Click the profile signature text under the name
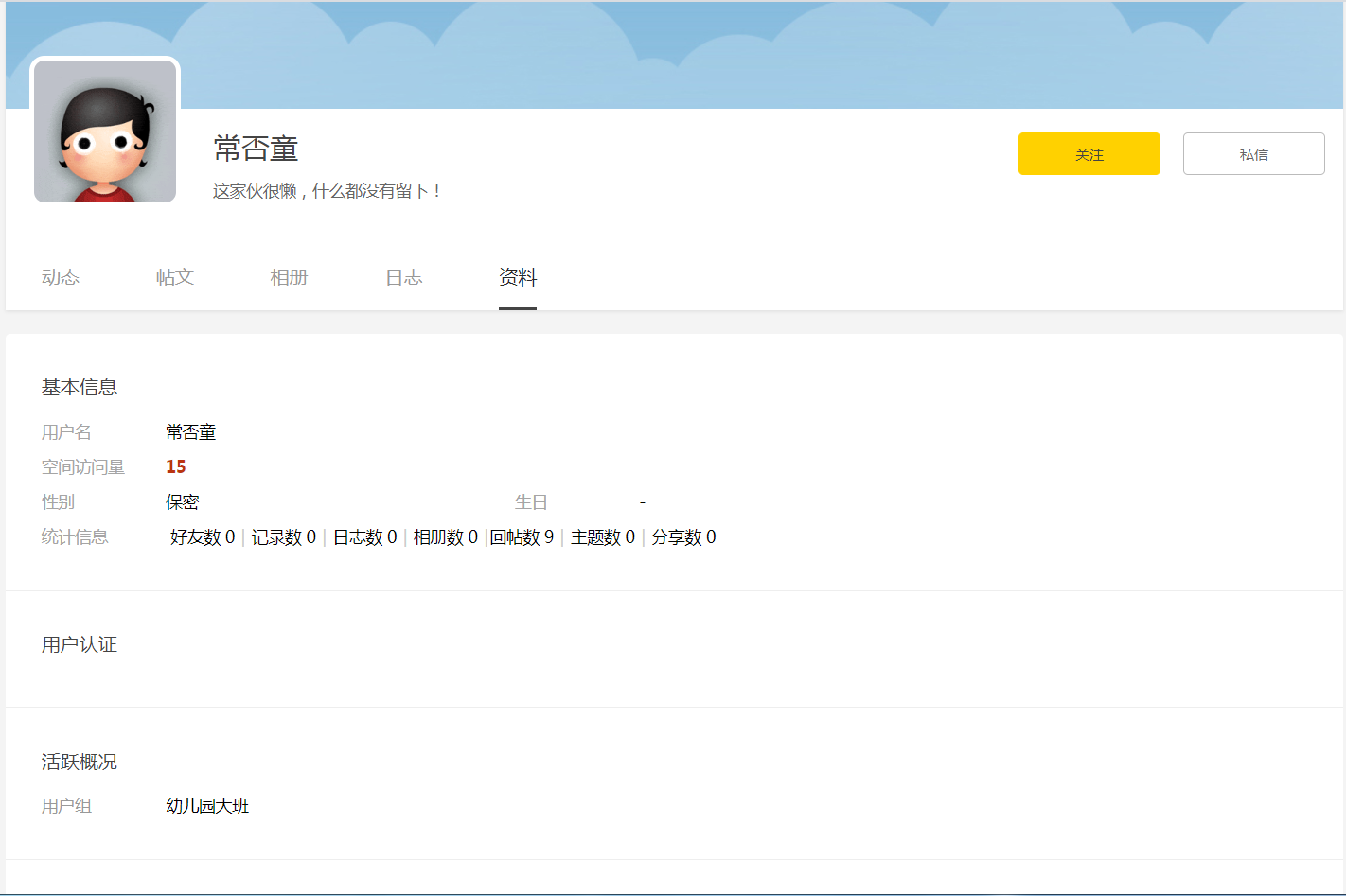 click(x=327, y=191)
